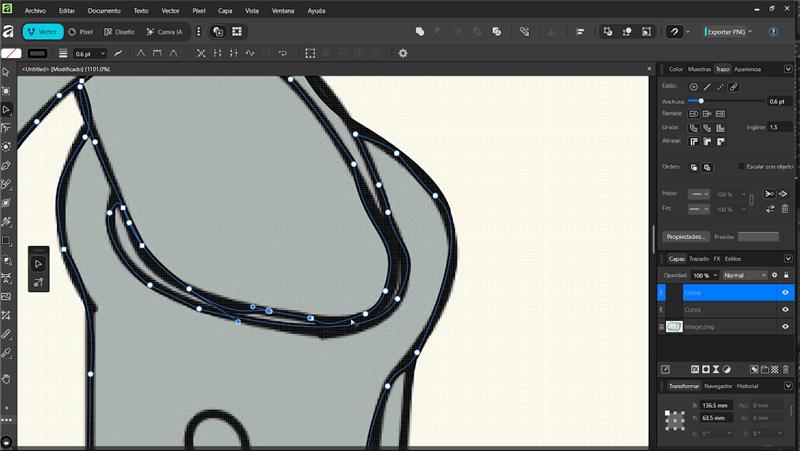Open layer settings gear in Capas panel

point(774,275)
